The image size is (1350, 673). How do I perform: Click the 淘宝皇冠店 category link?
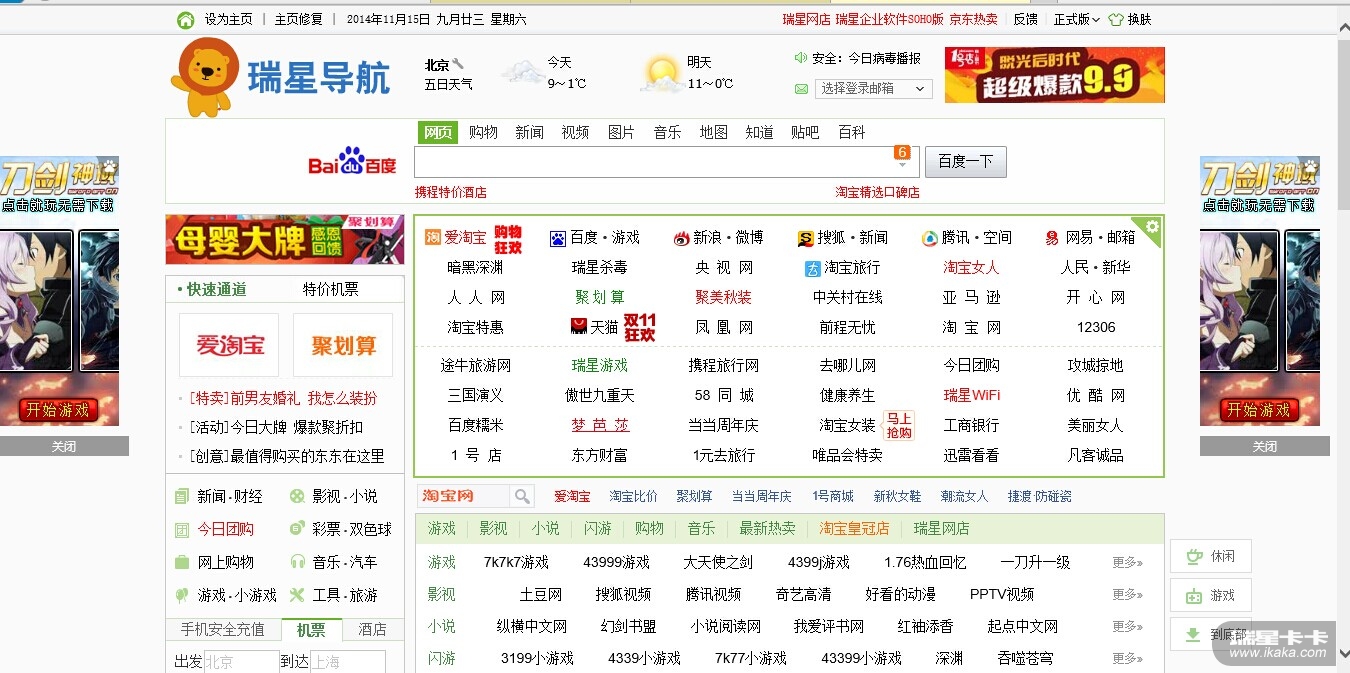pos(854,528)
